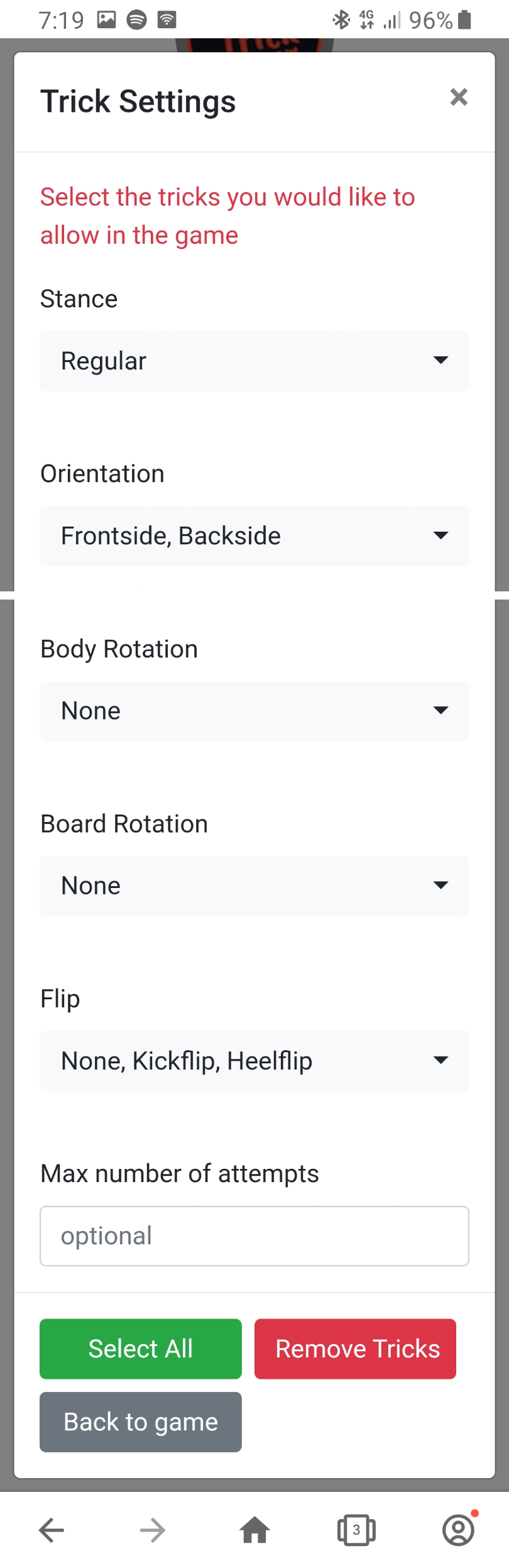Open the Body Rotation dropdown

tap(254, 711)
